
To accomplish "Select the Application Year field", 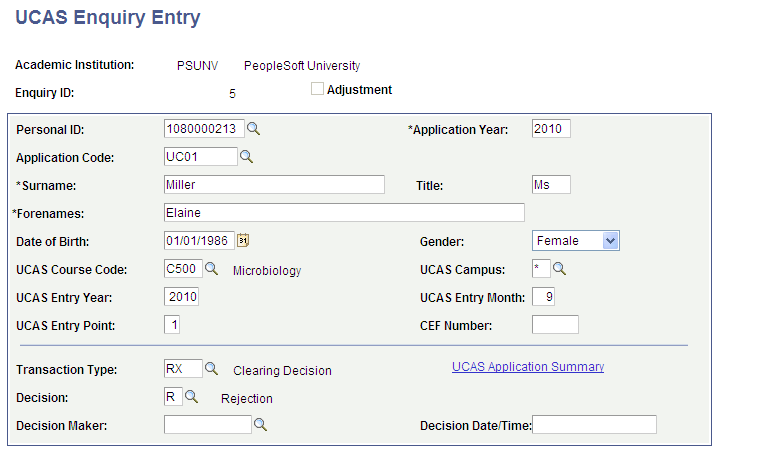I will pos(550,128).
